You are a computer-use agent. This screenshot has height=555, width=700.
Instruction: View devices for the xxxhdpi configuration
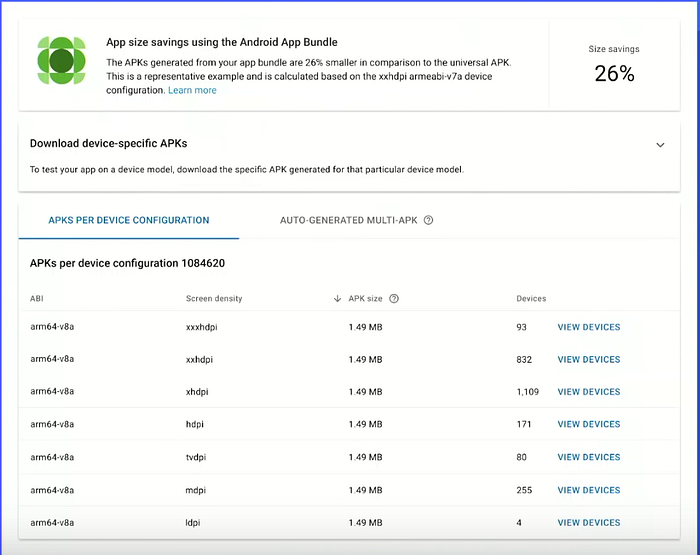(x=589, y=327)
